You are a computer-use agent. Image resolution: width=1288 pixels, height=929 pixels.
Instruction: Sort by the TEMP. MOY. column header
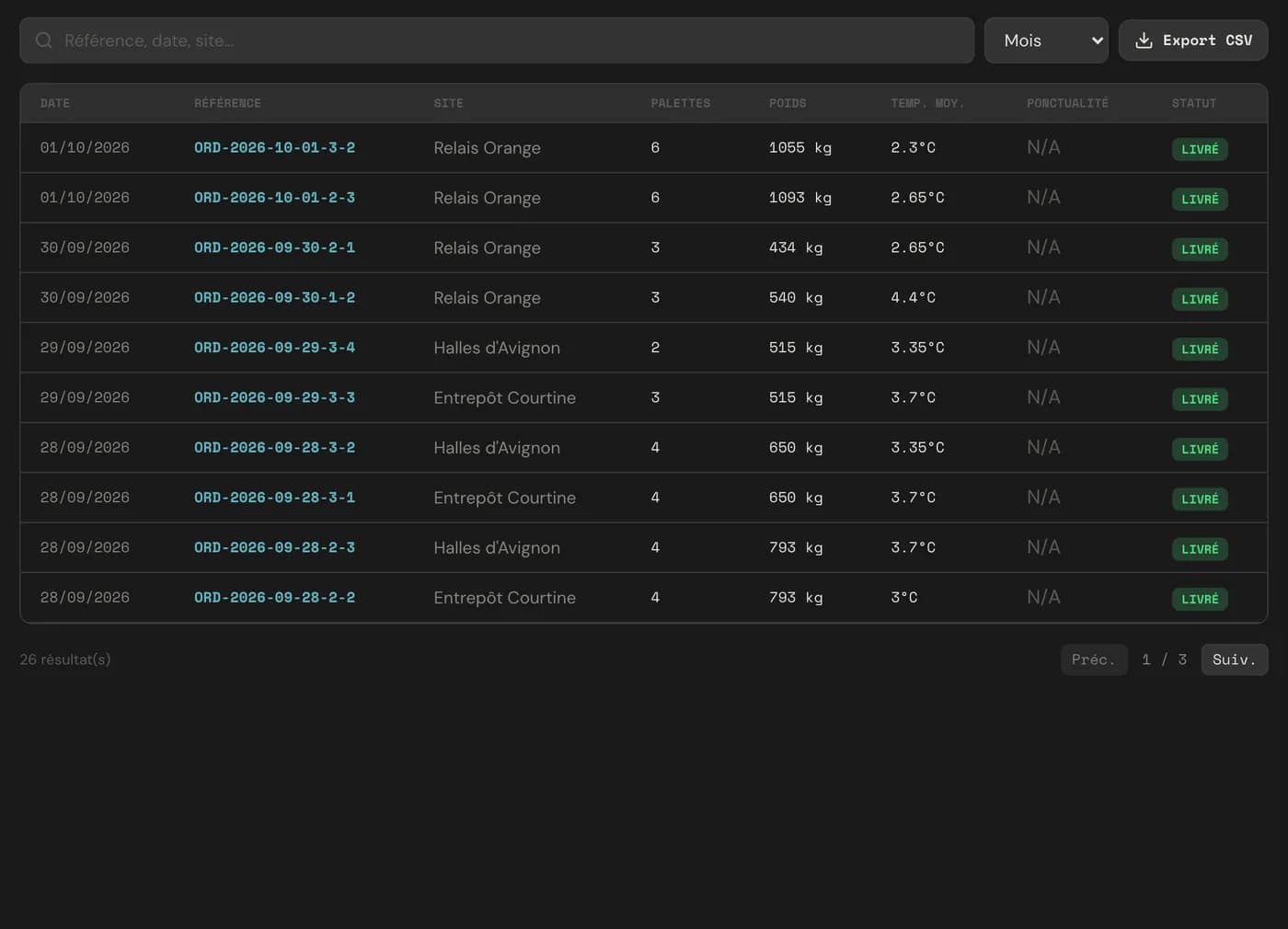[x=927, y=103]
